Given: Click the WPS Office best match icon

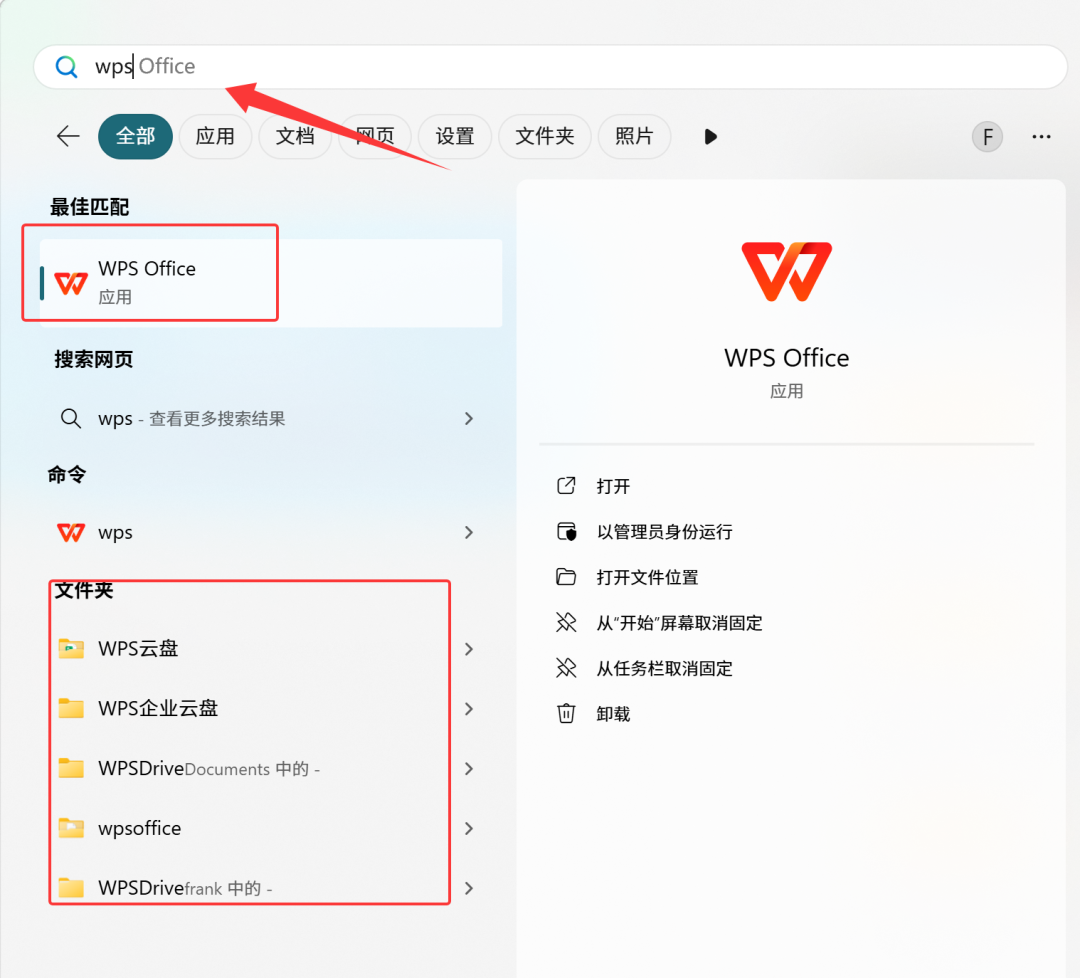Looking at the screenshot, I should 71,283.
